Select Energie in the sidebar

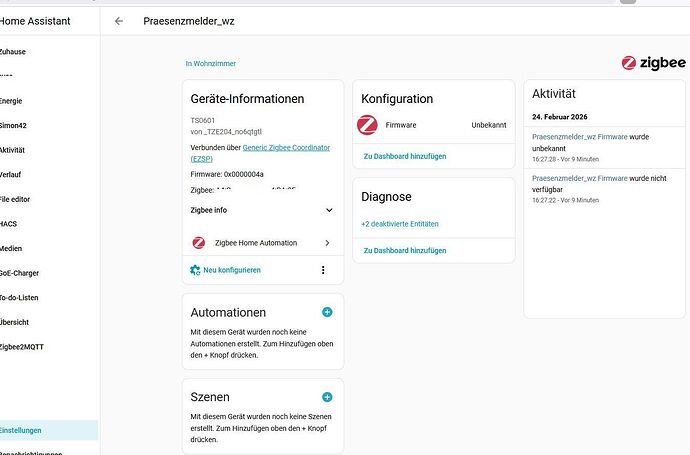[x=11, y=101]
